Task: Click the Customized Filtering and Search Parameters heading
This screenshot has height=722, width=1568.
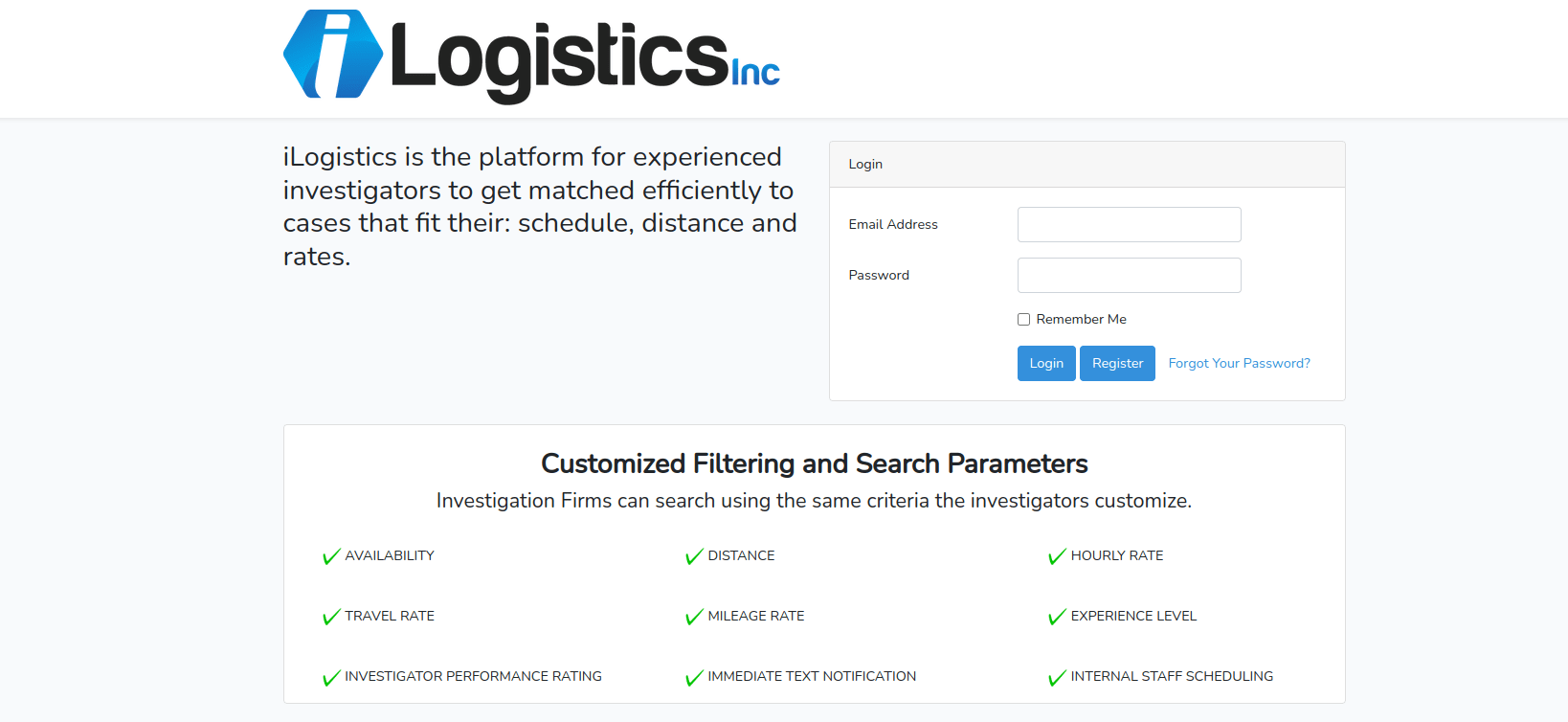Action: click(x=814, y=463)
